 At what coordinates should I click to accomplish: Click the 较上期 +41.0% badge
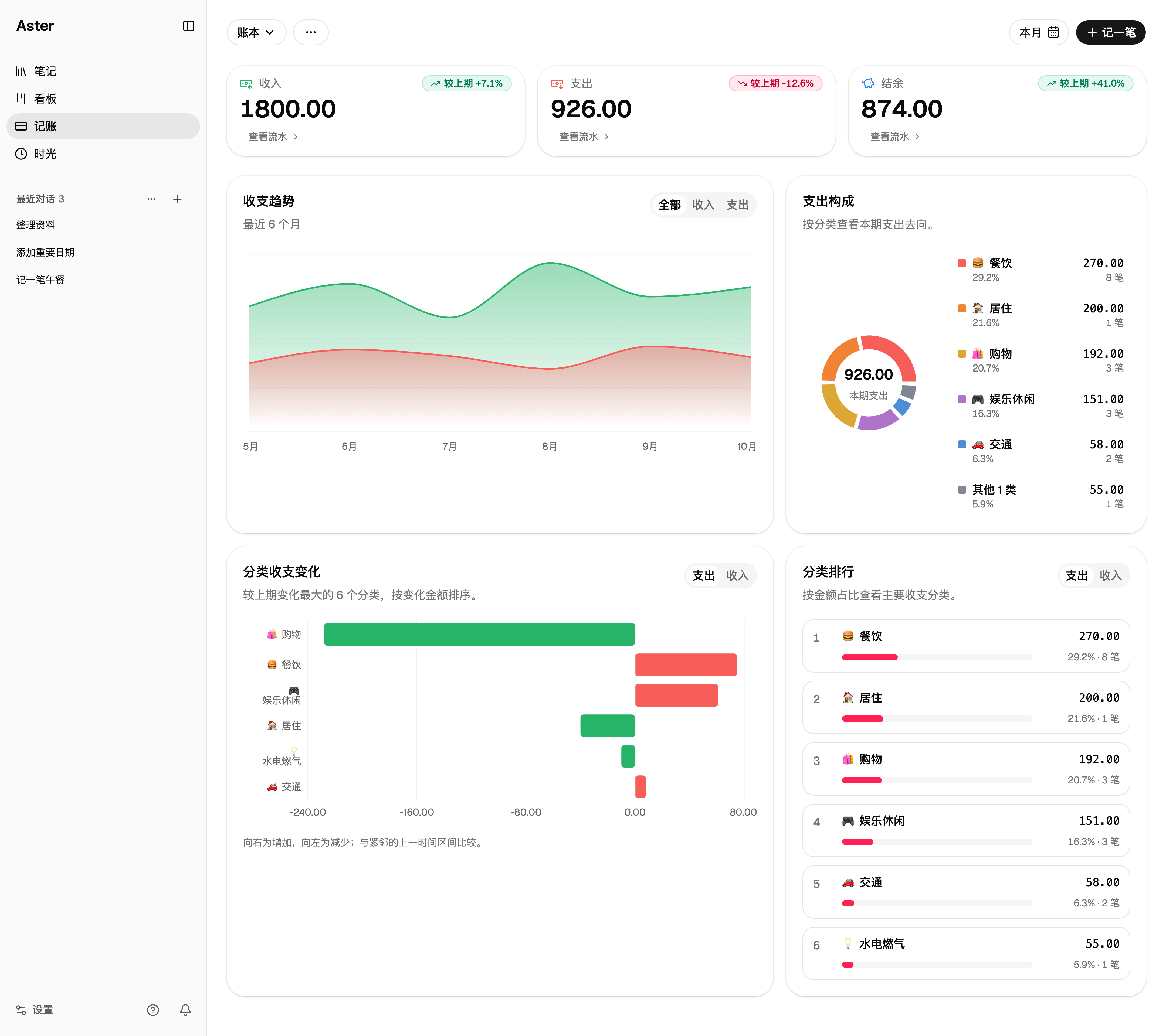click(x=1086, y=83)
